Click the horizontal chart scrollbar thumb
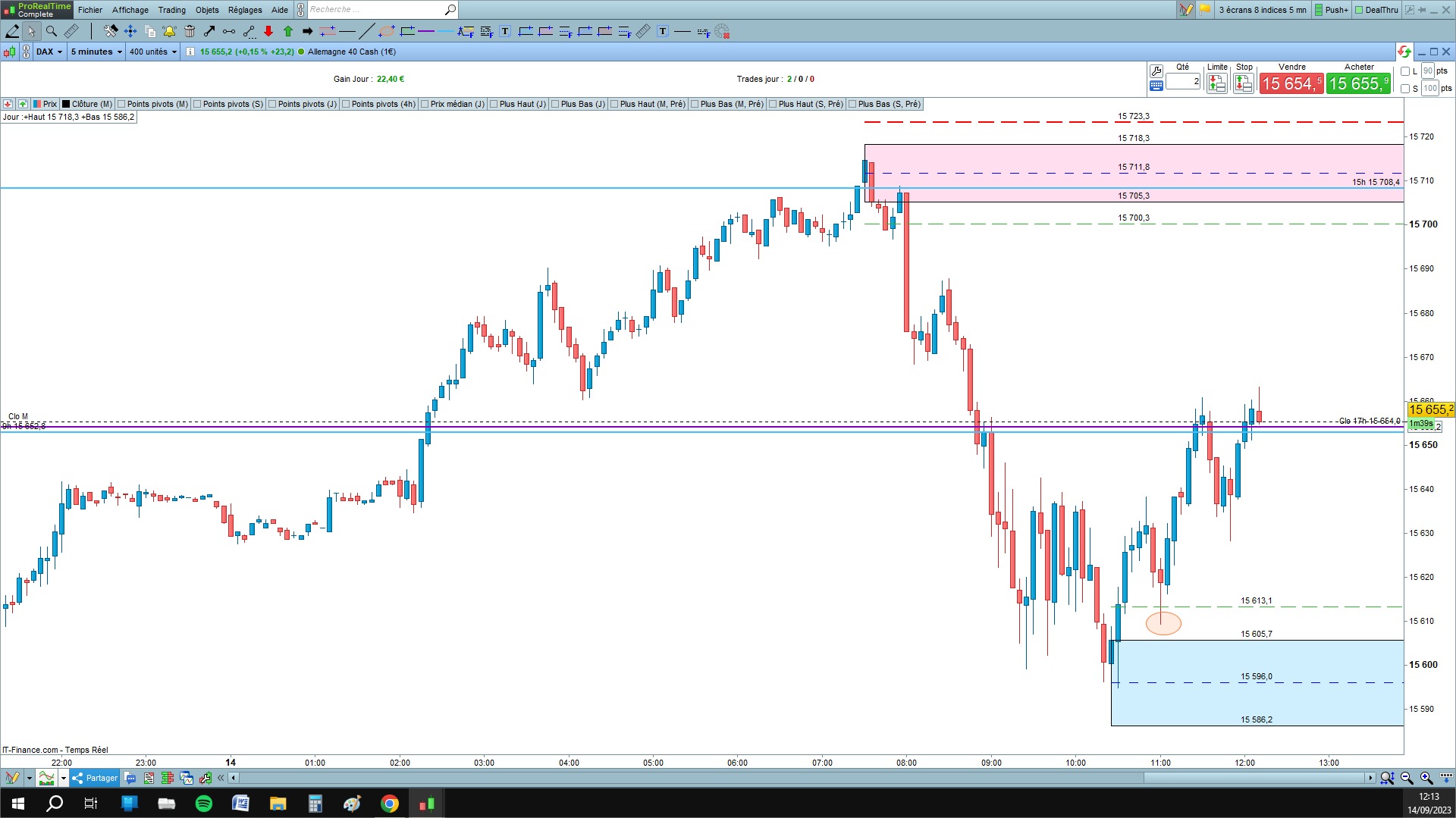This screenshot has height=818, width=1456. coord(1254,778)
